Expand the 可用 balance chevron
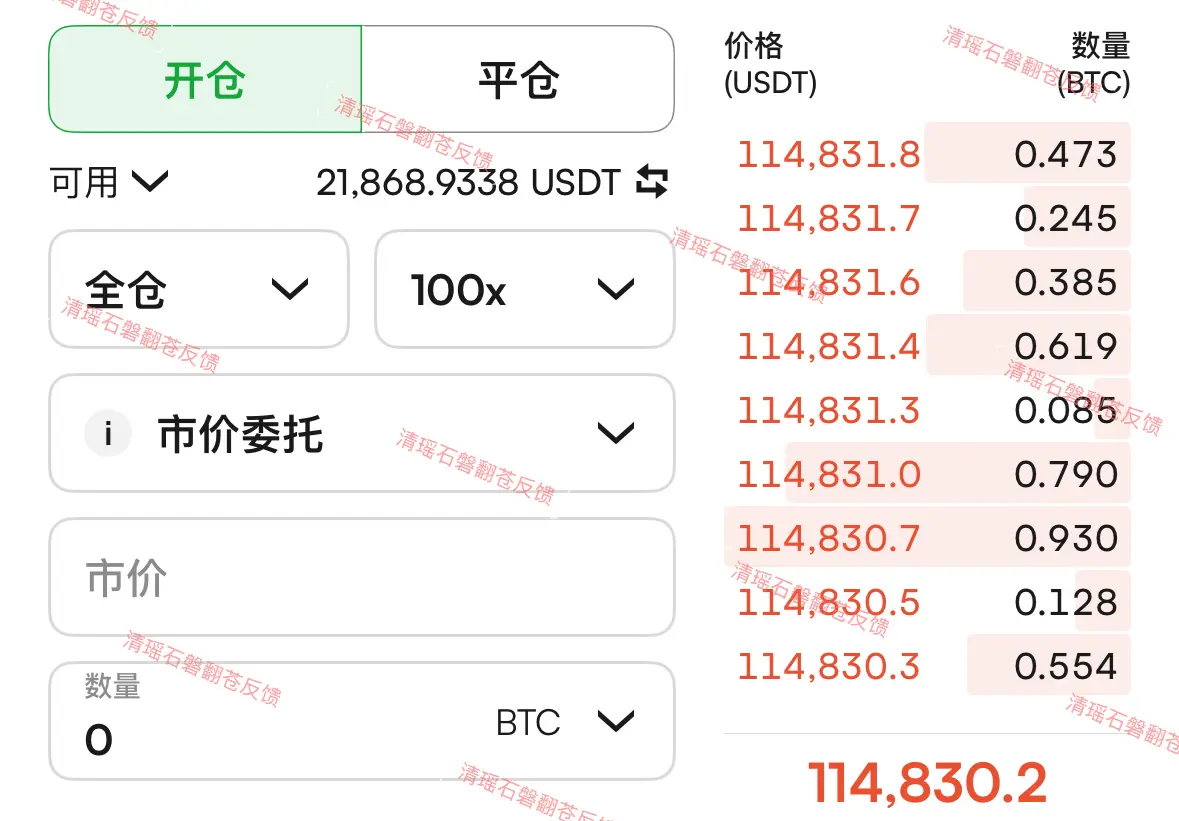1179x821 pixels. pos(150,181)
